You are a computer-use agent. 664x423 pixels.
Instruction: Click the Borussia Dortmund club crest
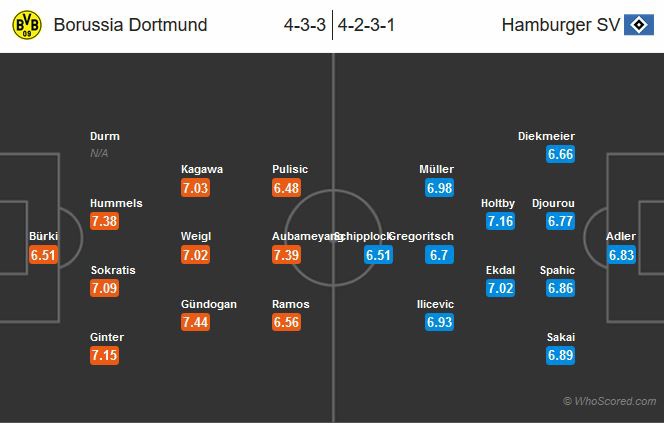click(27, 26)
